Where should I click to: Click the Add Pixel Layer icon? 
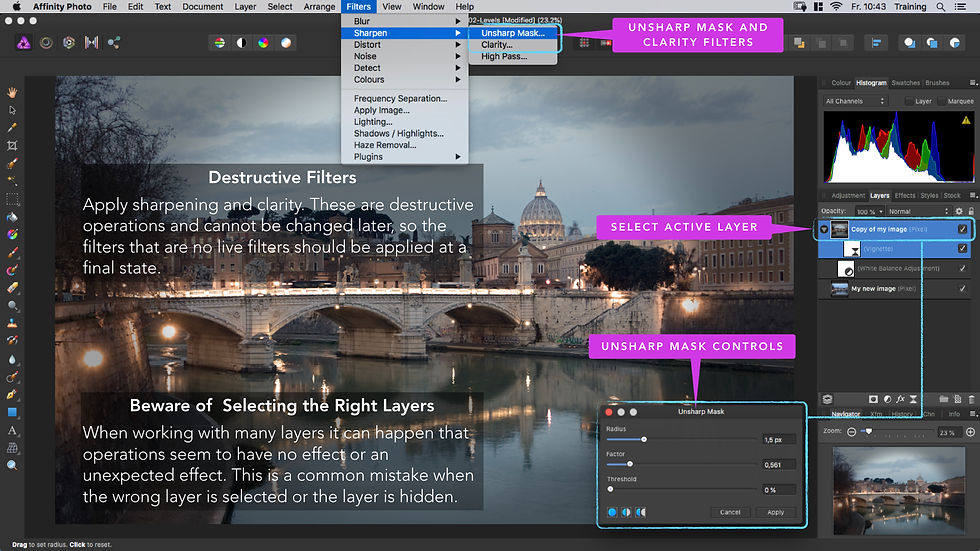[958, 399]
